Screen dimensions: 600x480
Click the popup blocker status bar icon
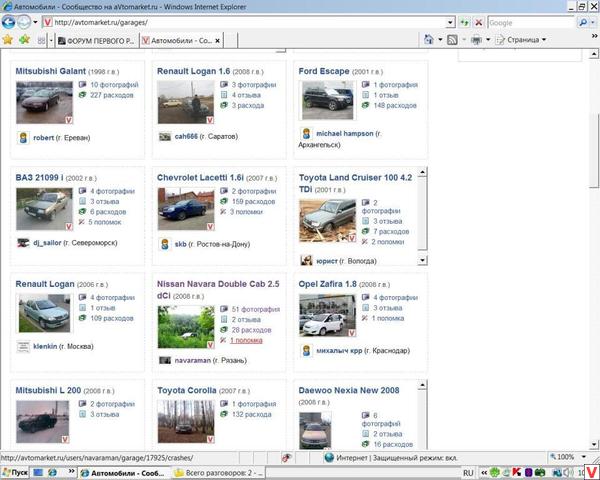286,457
